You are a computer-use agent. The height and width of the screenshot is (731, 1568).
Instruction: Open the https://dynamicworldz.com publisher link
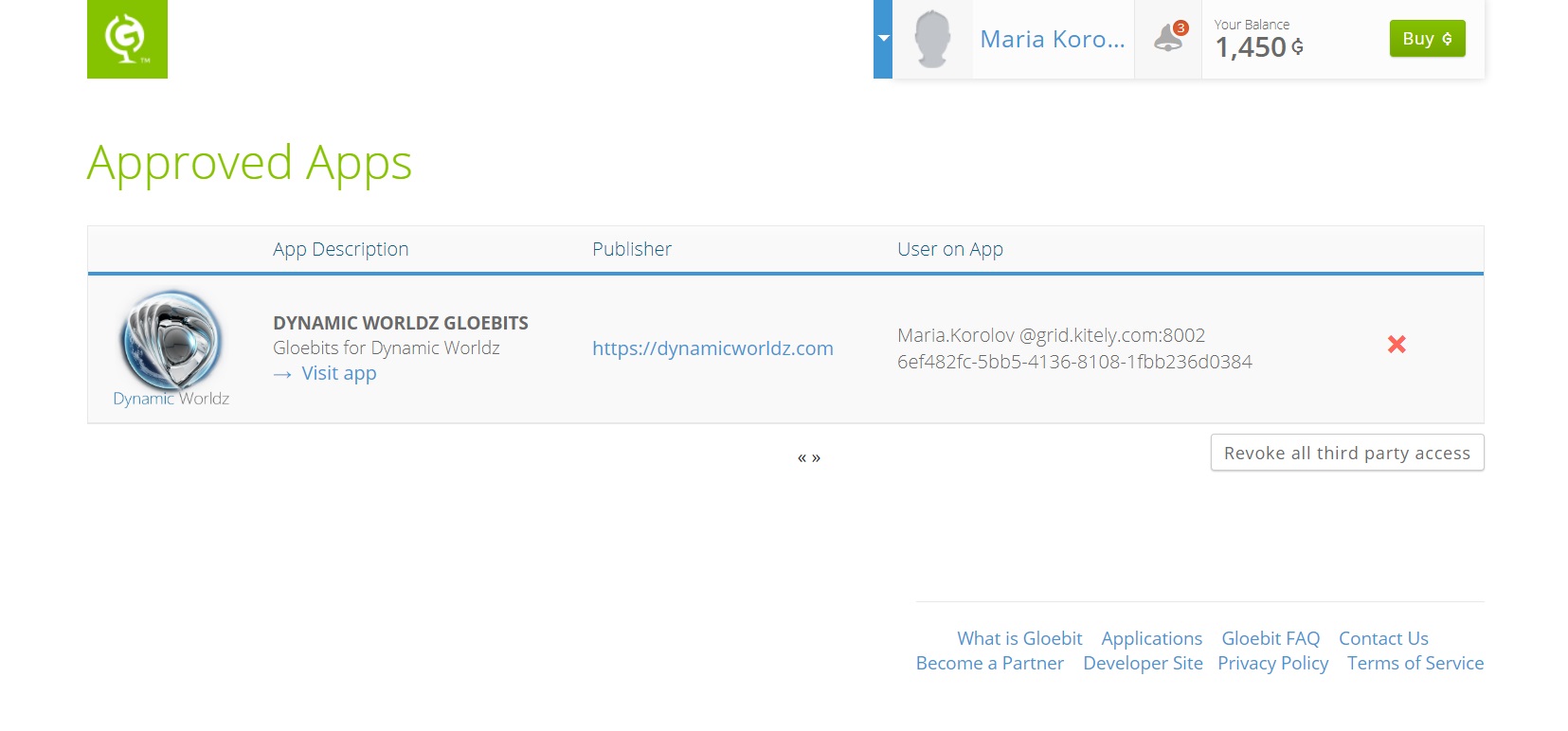(x=712, y=348)
